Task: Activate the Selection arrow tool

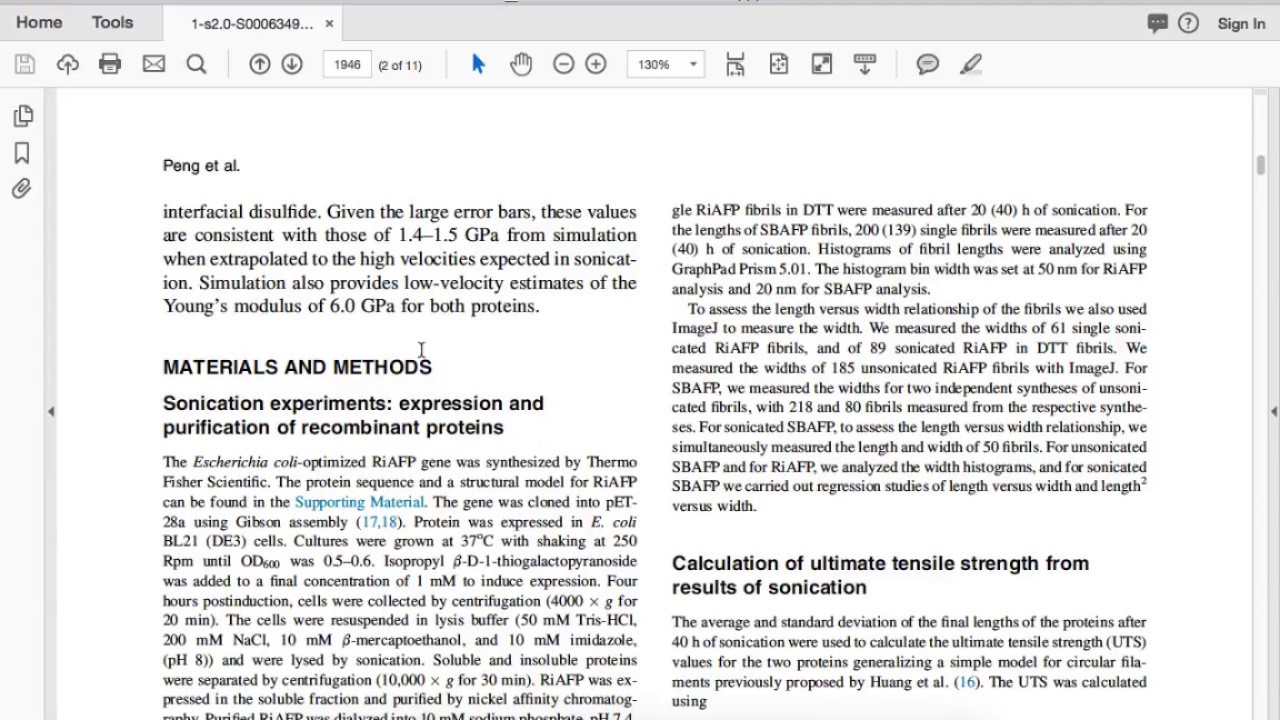Action: pyautogui.click(x=478, y=64)
